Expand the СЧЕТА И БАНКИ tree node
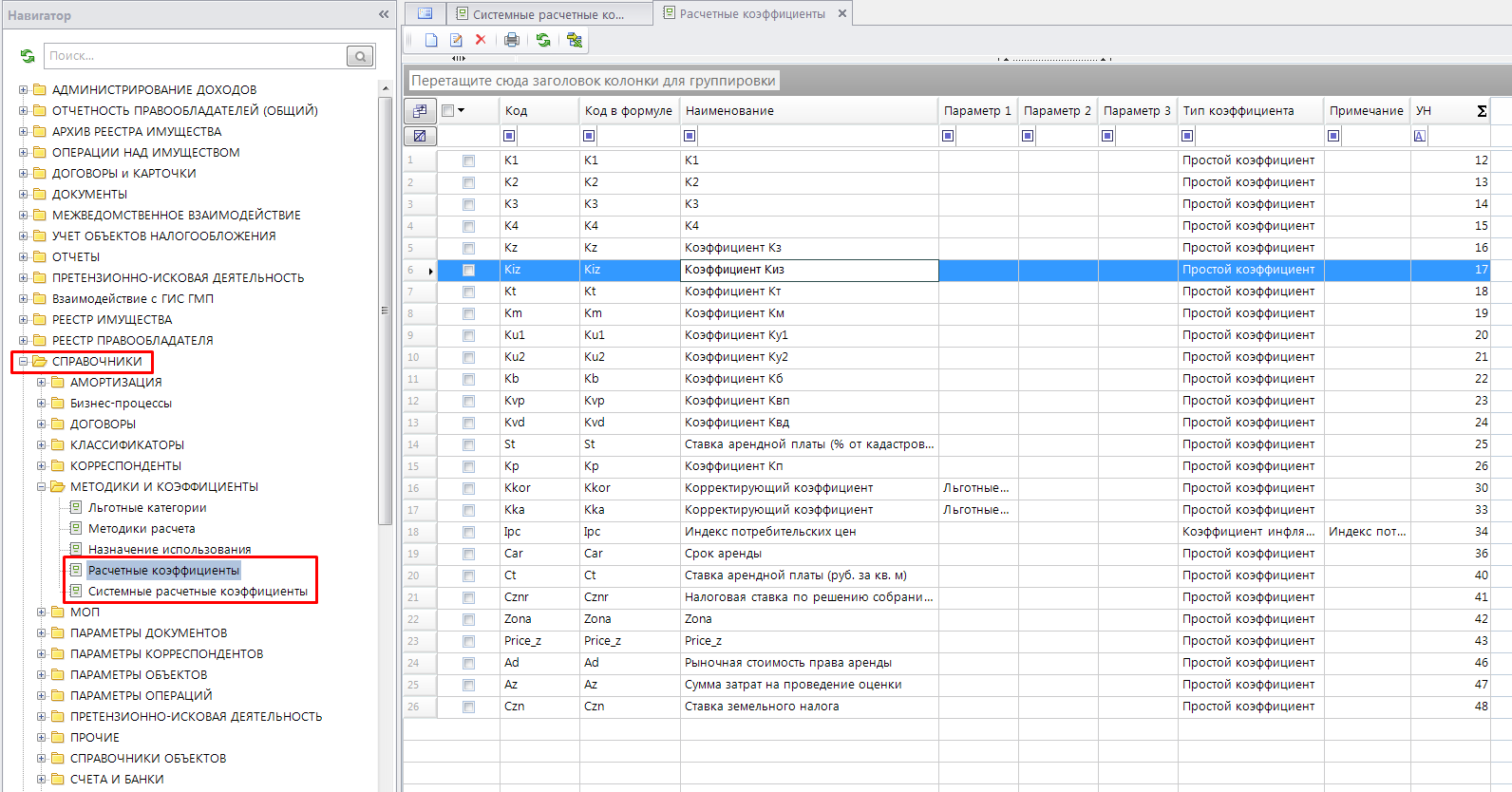 [42, 779]
